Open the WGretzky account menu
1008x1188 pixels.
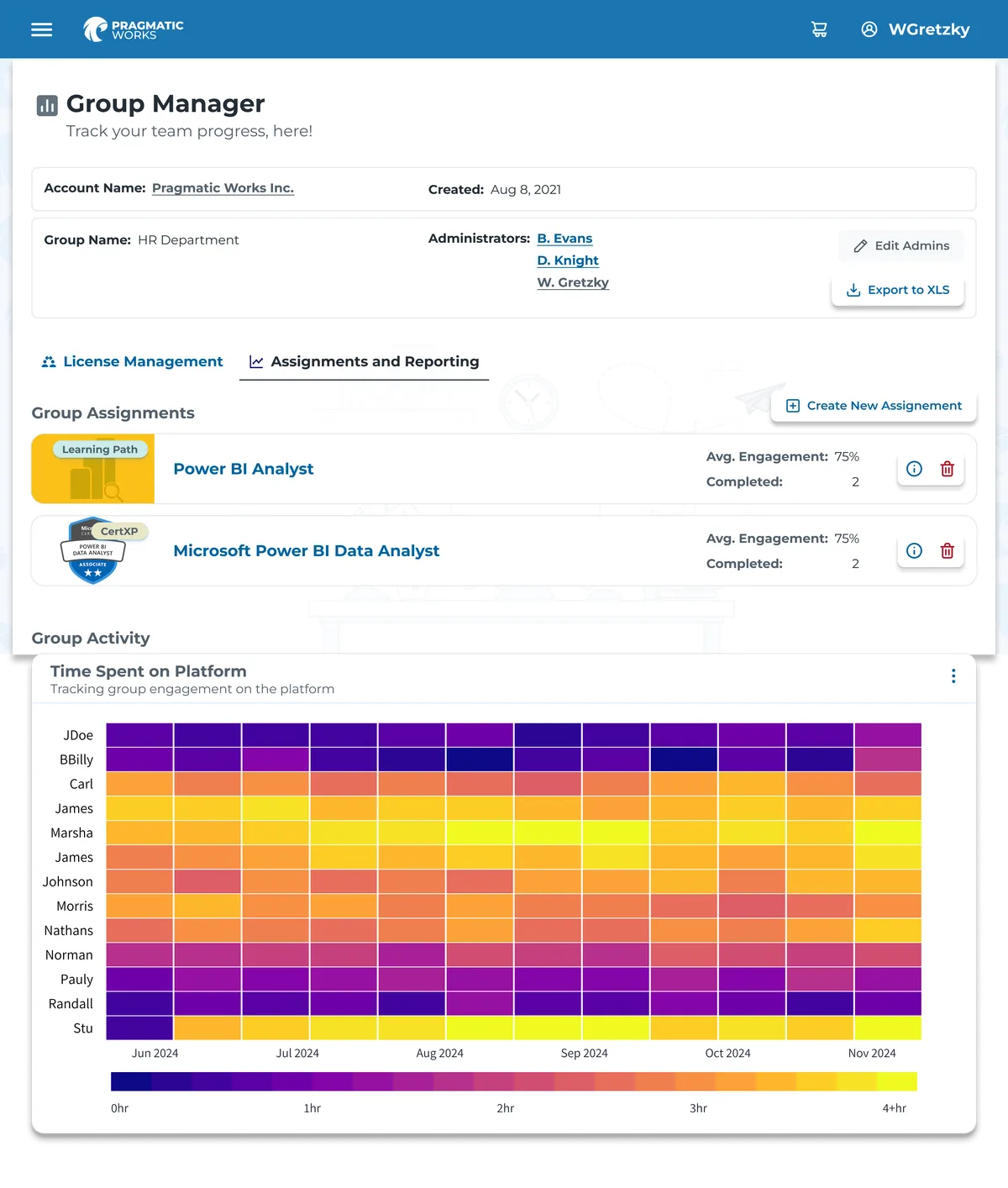tap(929, 29)
